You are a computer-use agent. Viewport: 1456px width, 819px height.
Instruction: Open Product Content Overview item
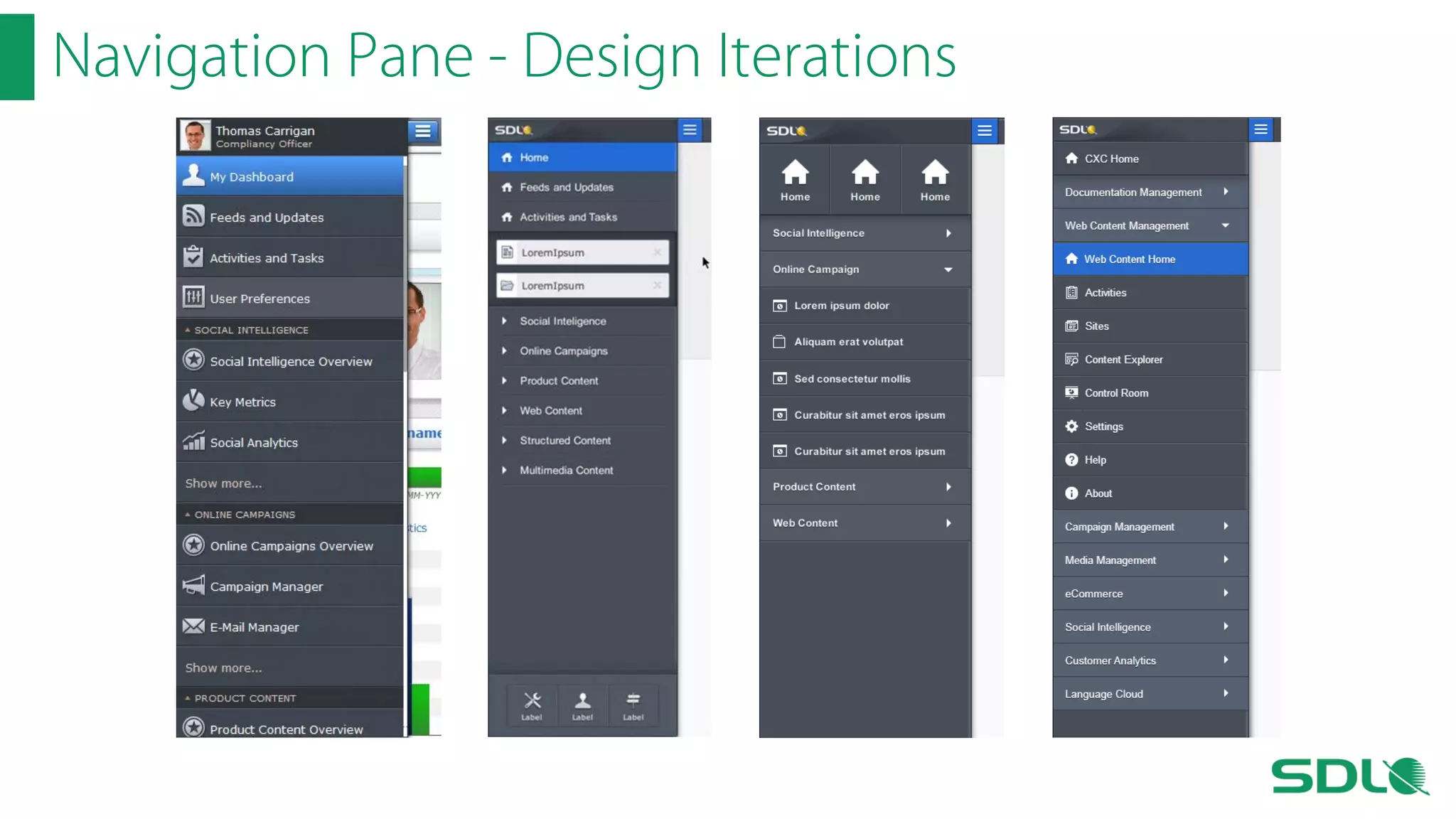point(290,725)
